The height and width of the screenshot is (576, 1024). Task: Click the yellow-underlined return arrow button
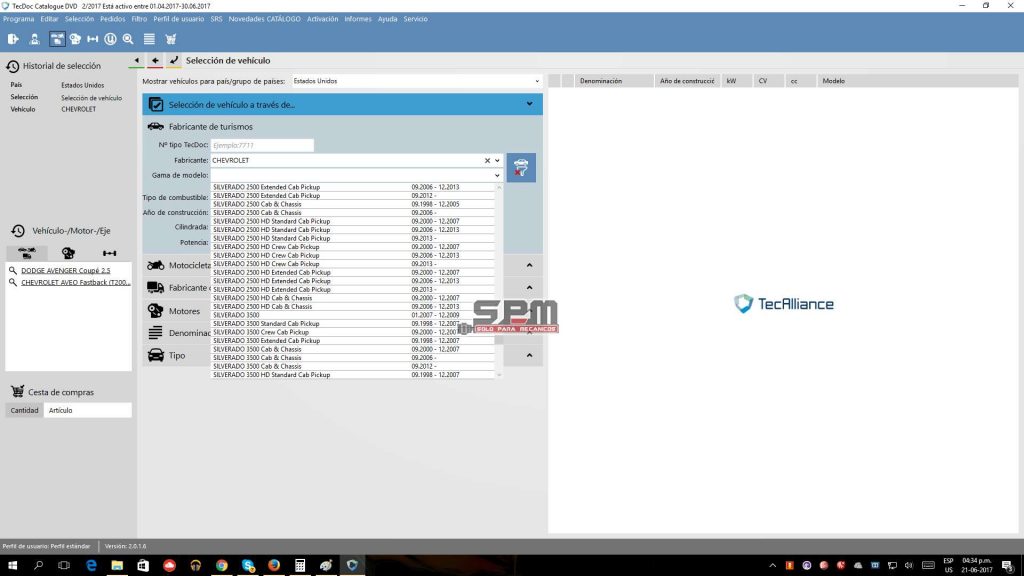[174, 61]
